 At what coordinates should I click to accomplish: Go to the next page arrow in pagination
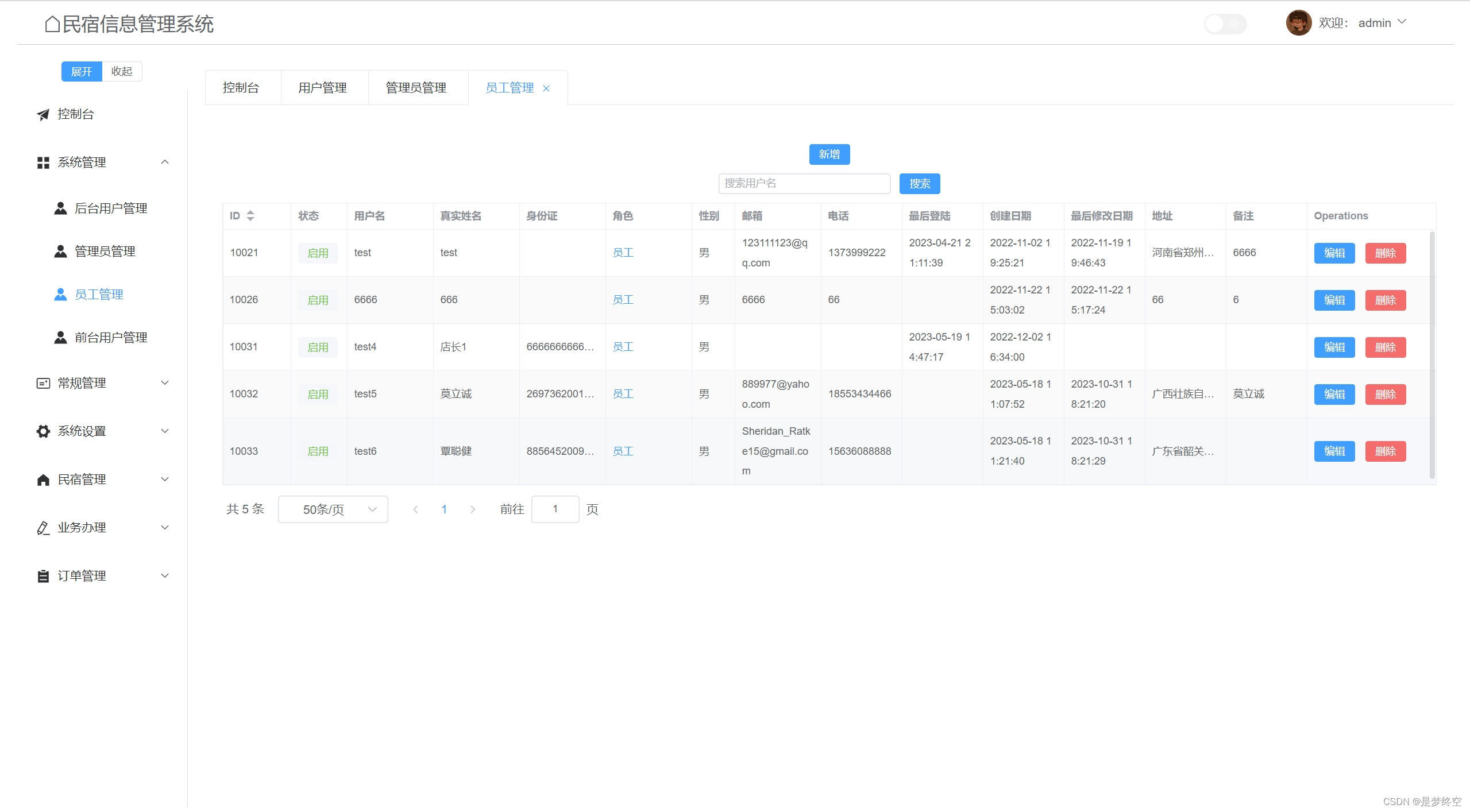(x=473, y=509)
